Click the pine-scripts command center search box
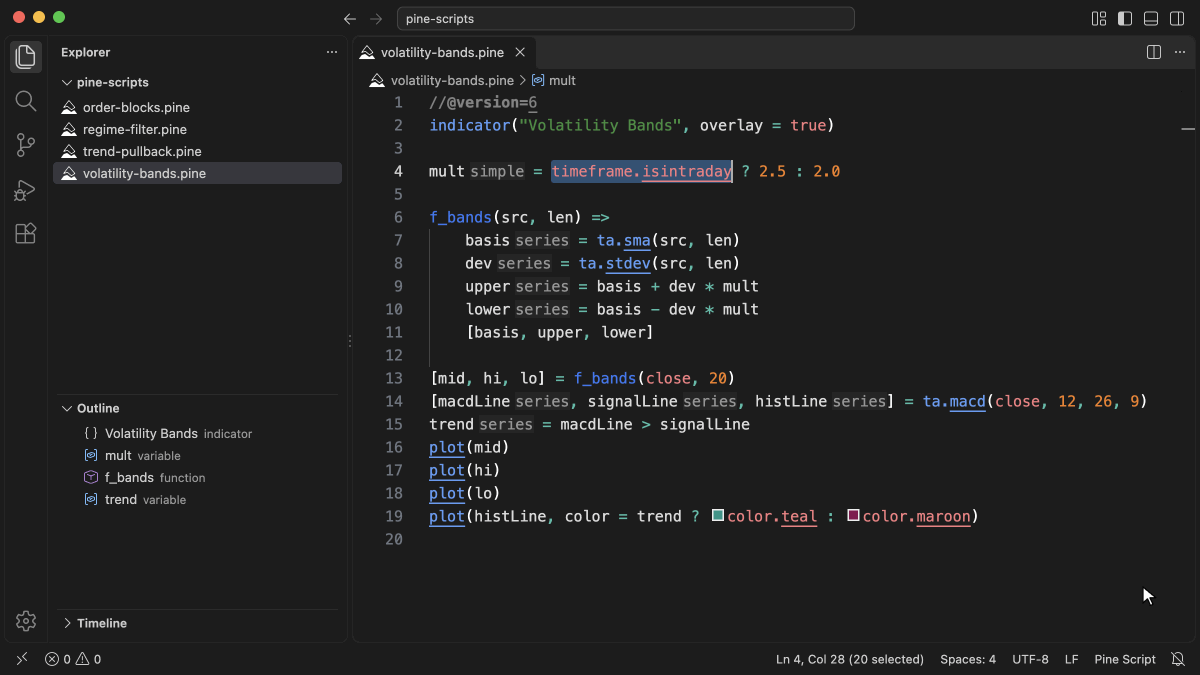Screen dimensions: 1200x675 tap(626, 19)
